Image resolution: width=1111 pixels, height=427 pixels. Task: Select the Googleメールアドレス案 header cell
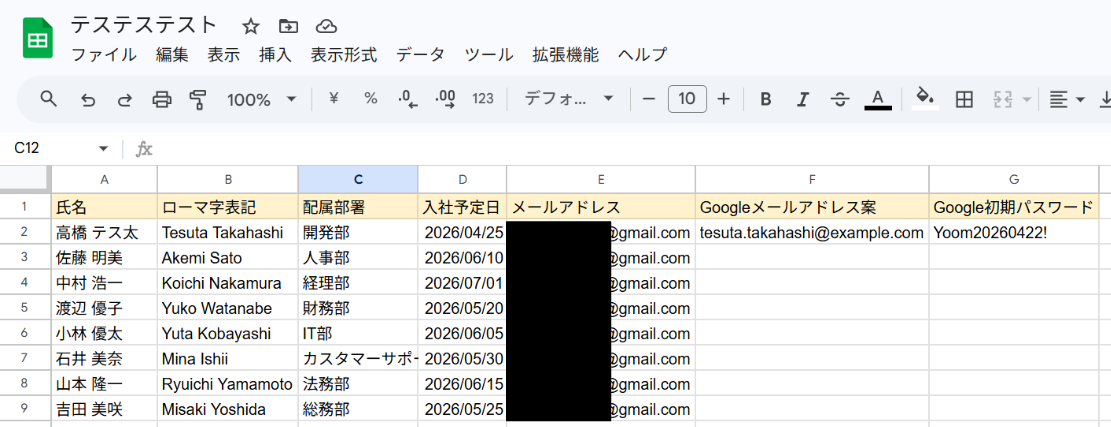point(812,207)
